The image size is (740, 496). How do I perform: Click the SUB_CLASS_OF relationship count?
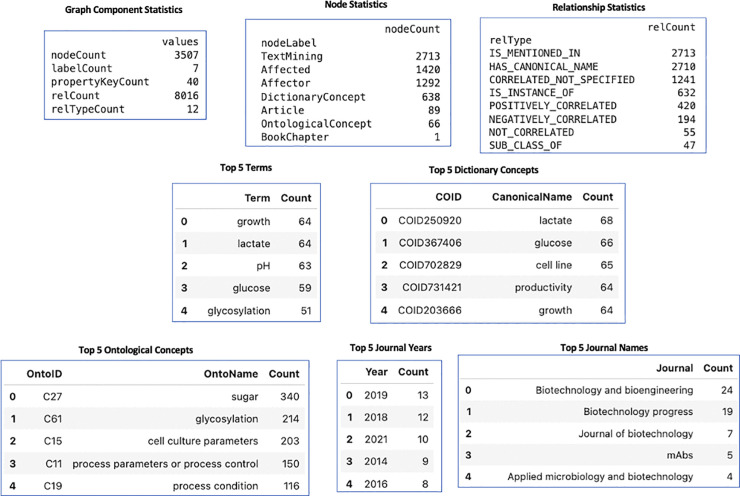pos(689,145)
